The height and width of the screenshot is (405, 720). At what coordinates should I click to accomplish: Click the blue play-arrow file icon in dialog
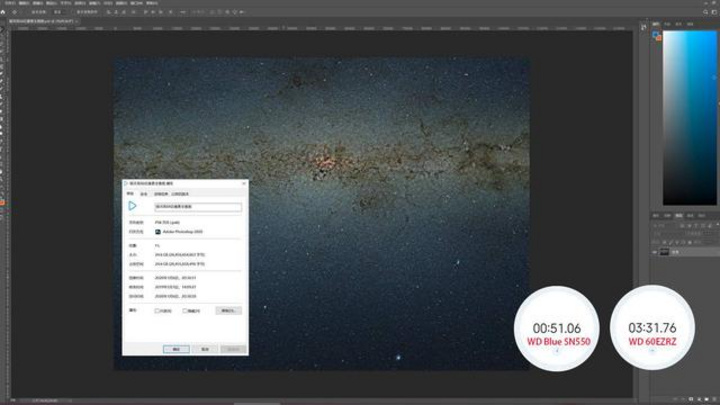tap(132, 206)
